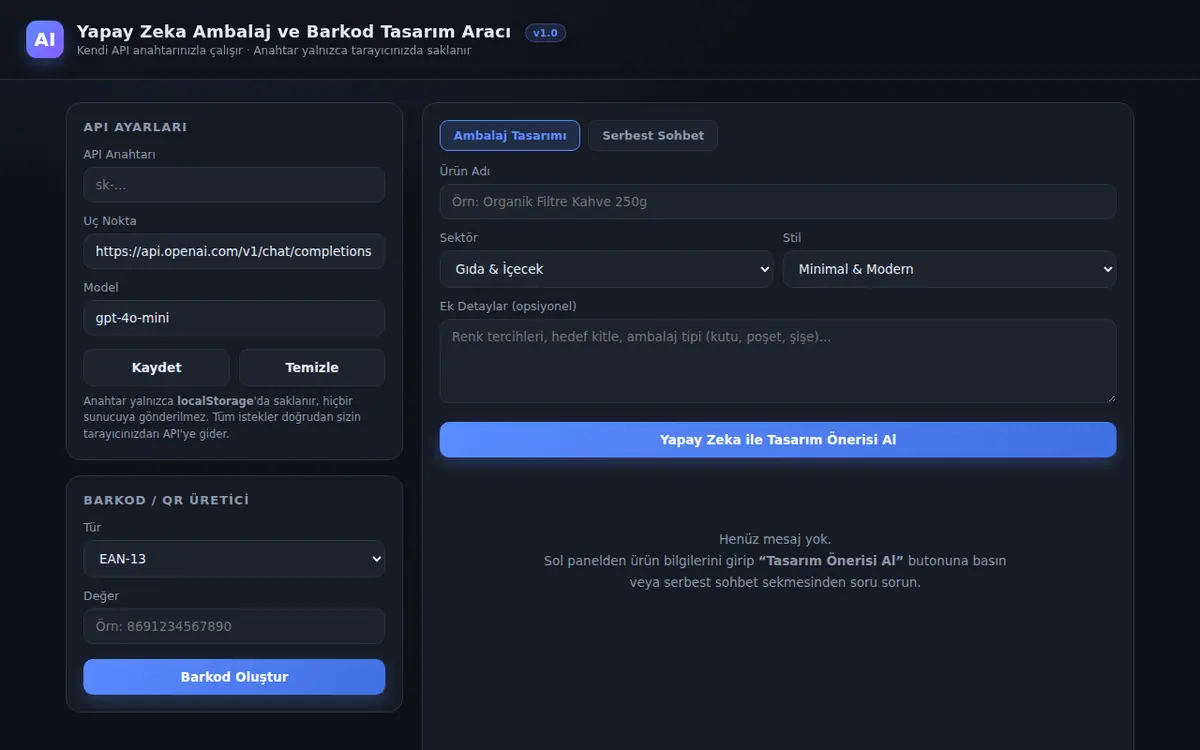Click the subtitle about Kendi API anahtarınızla
1200x750 pixels.
(x=274, y=50)
